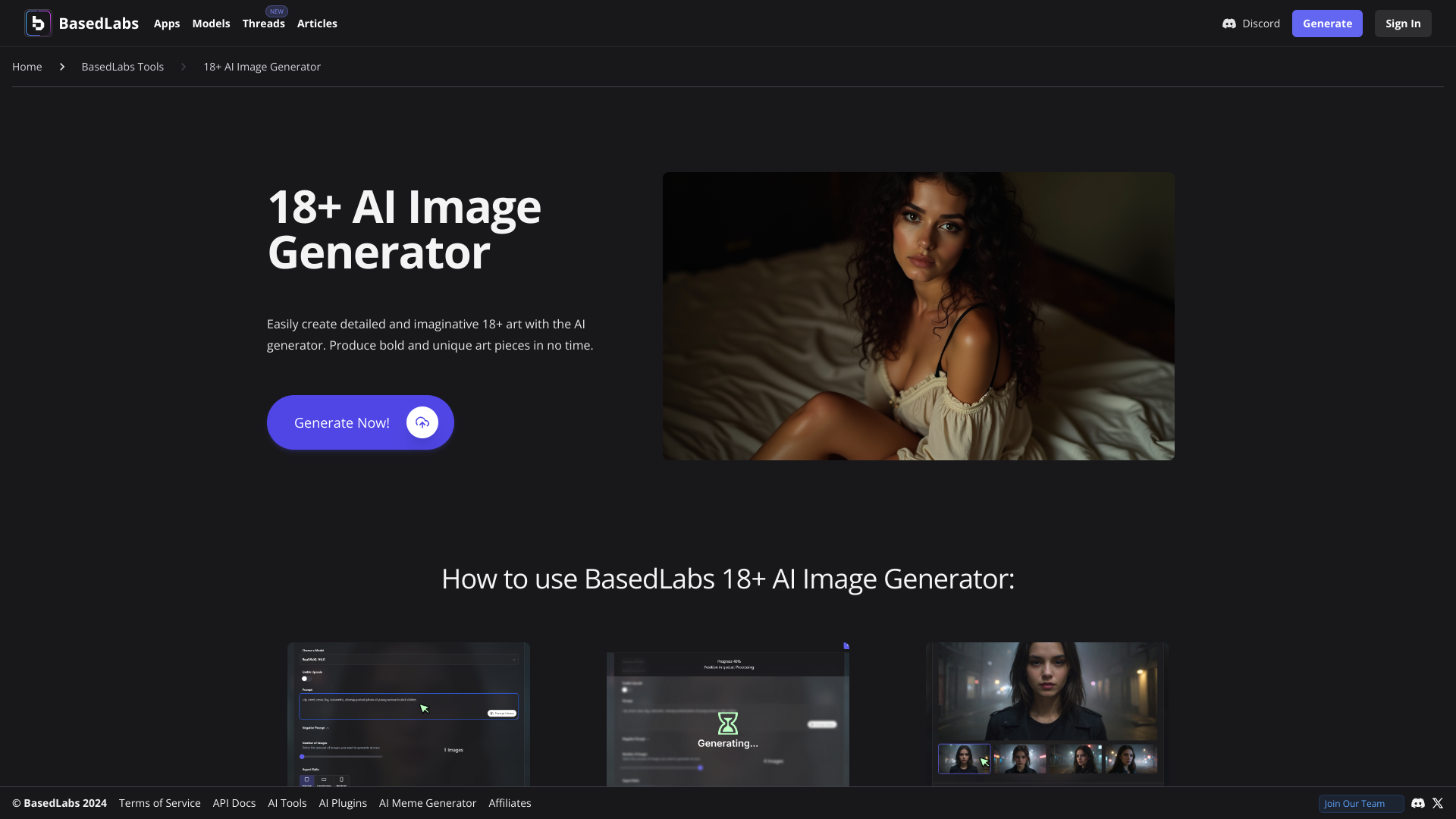Expand the breadcrumb BasedLabs Tools link
The image size is (1456, 819).
pyautogui.click(x=122, y=67)
